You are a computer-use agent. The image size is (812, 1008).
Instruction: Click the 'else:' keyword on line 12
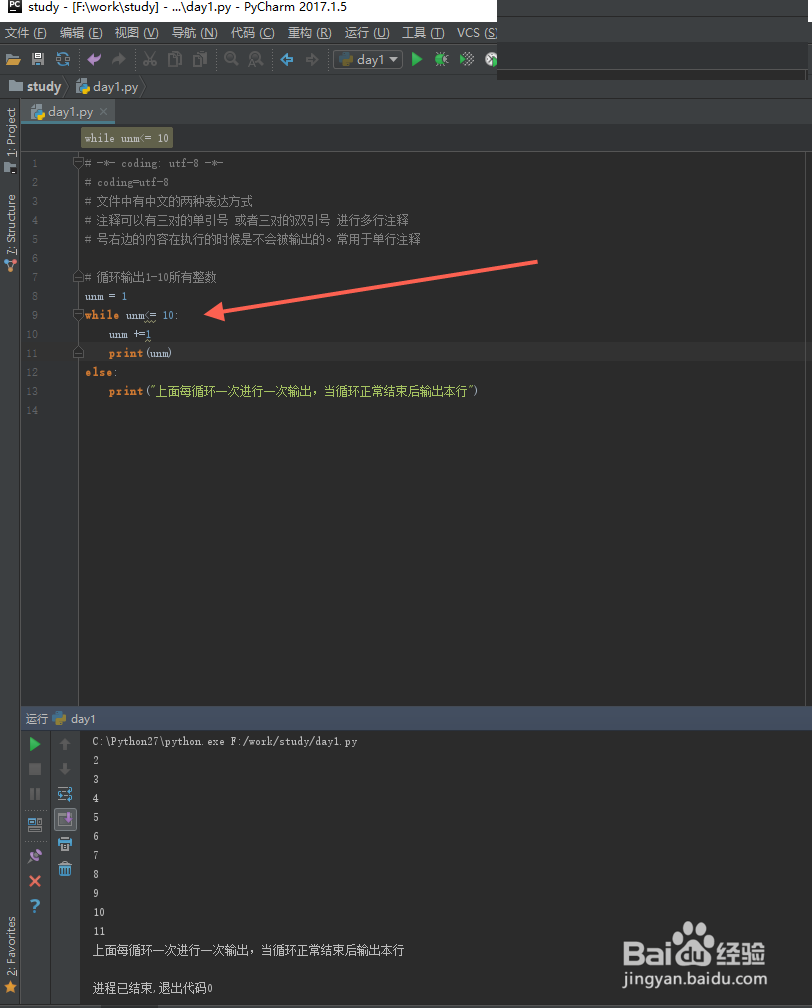[x=101, y=372]
